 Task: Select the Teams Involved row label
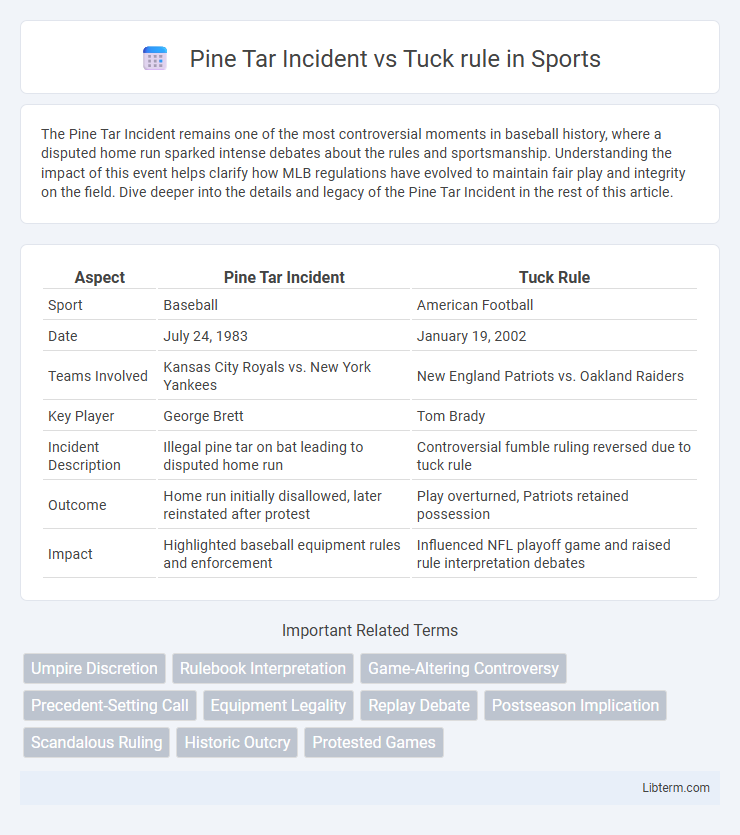pyautogui.click(x=100, y=375)
